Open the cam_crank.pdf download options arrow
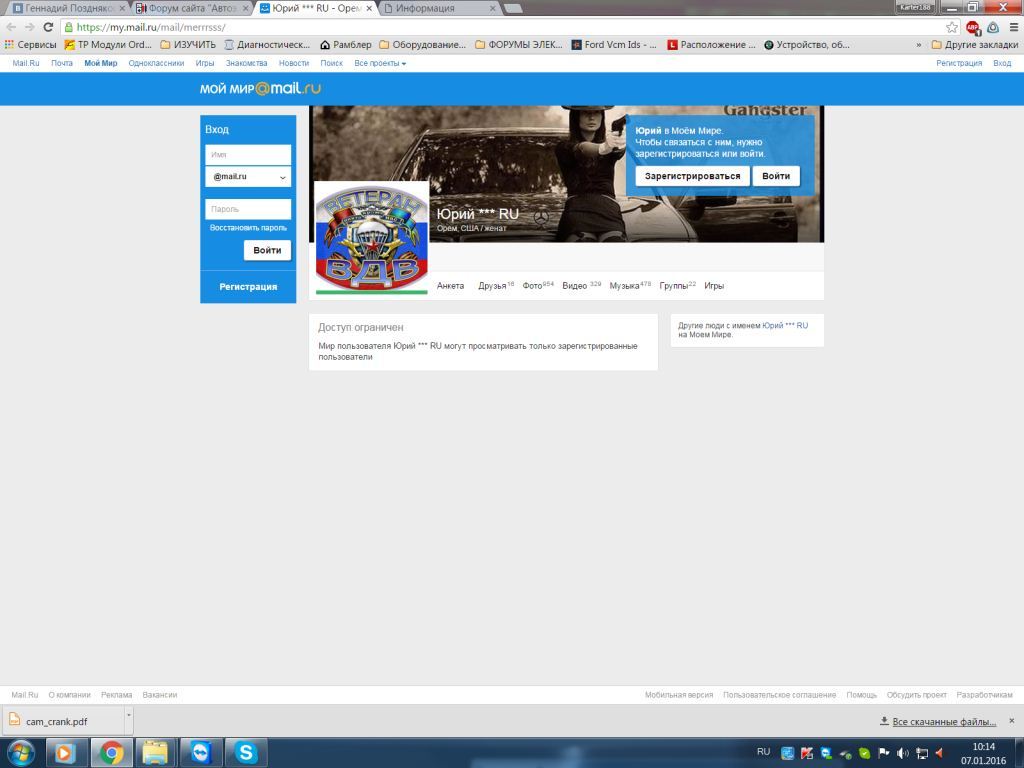1024x768 pixels. click(x=129, y=715)
